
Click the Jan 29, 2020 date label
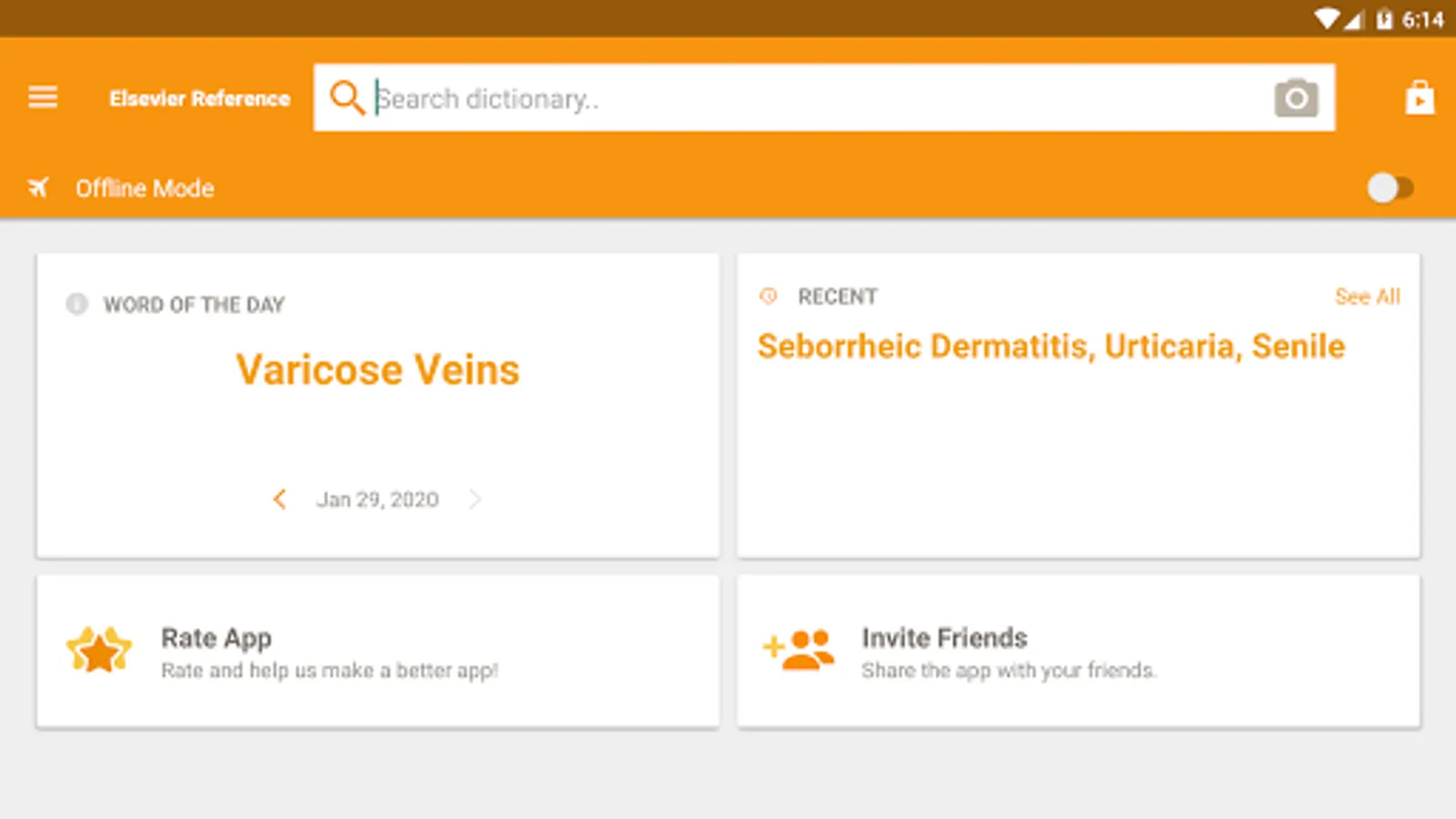pos(378,500)
